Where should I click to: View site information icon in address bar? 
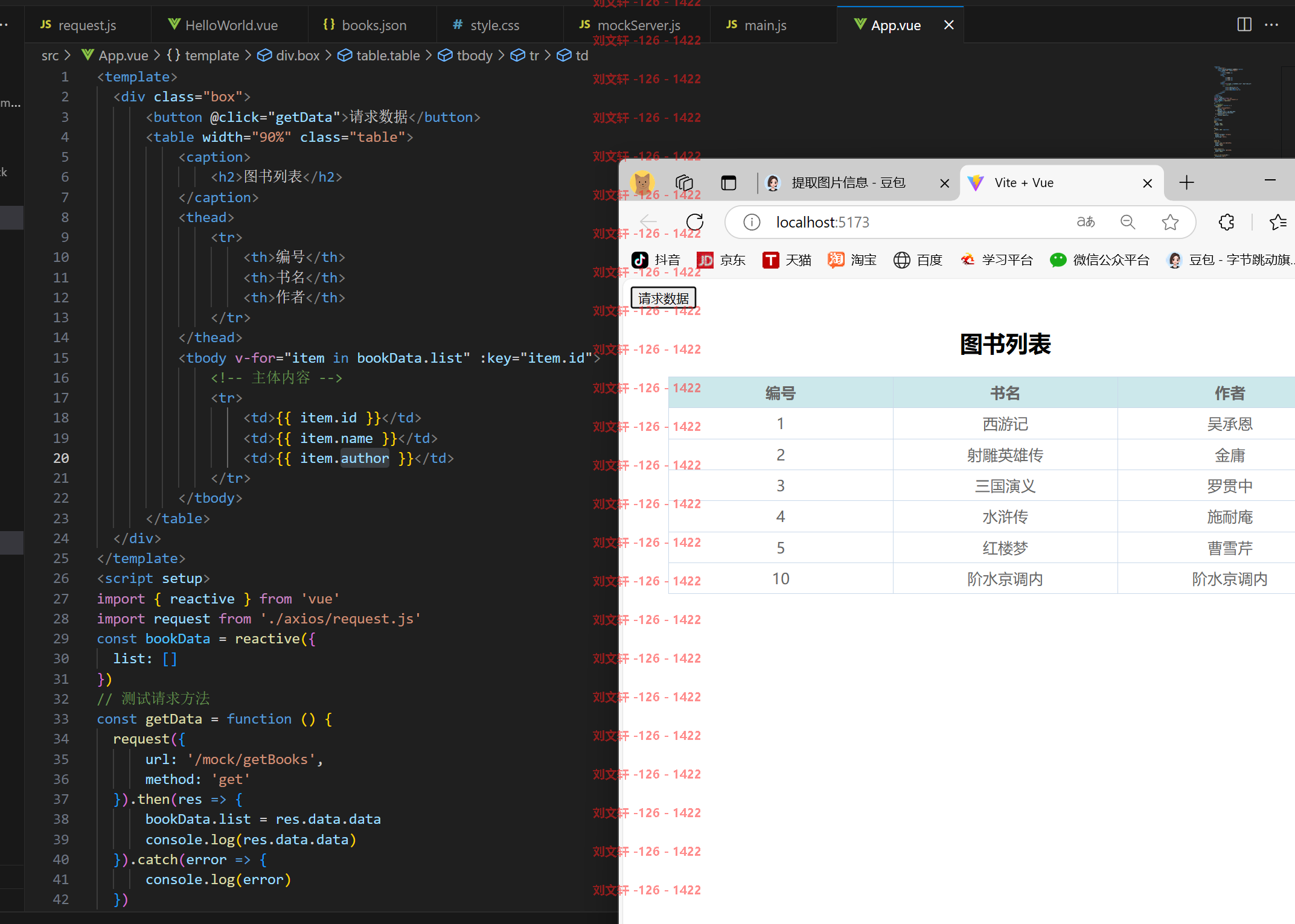pyautogui.click(x=752, y=222)
